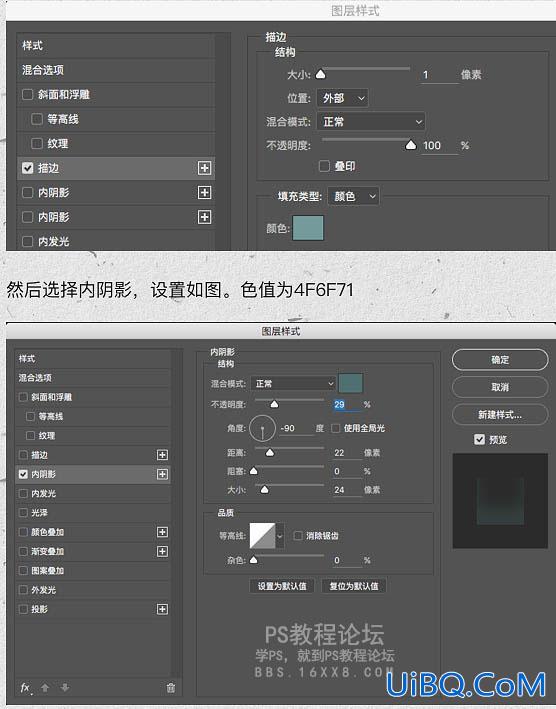Enable 内发光 in the top dialog
The width and height of the screenshot is (556, 709).
coord(28,241)
